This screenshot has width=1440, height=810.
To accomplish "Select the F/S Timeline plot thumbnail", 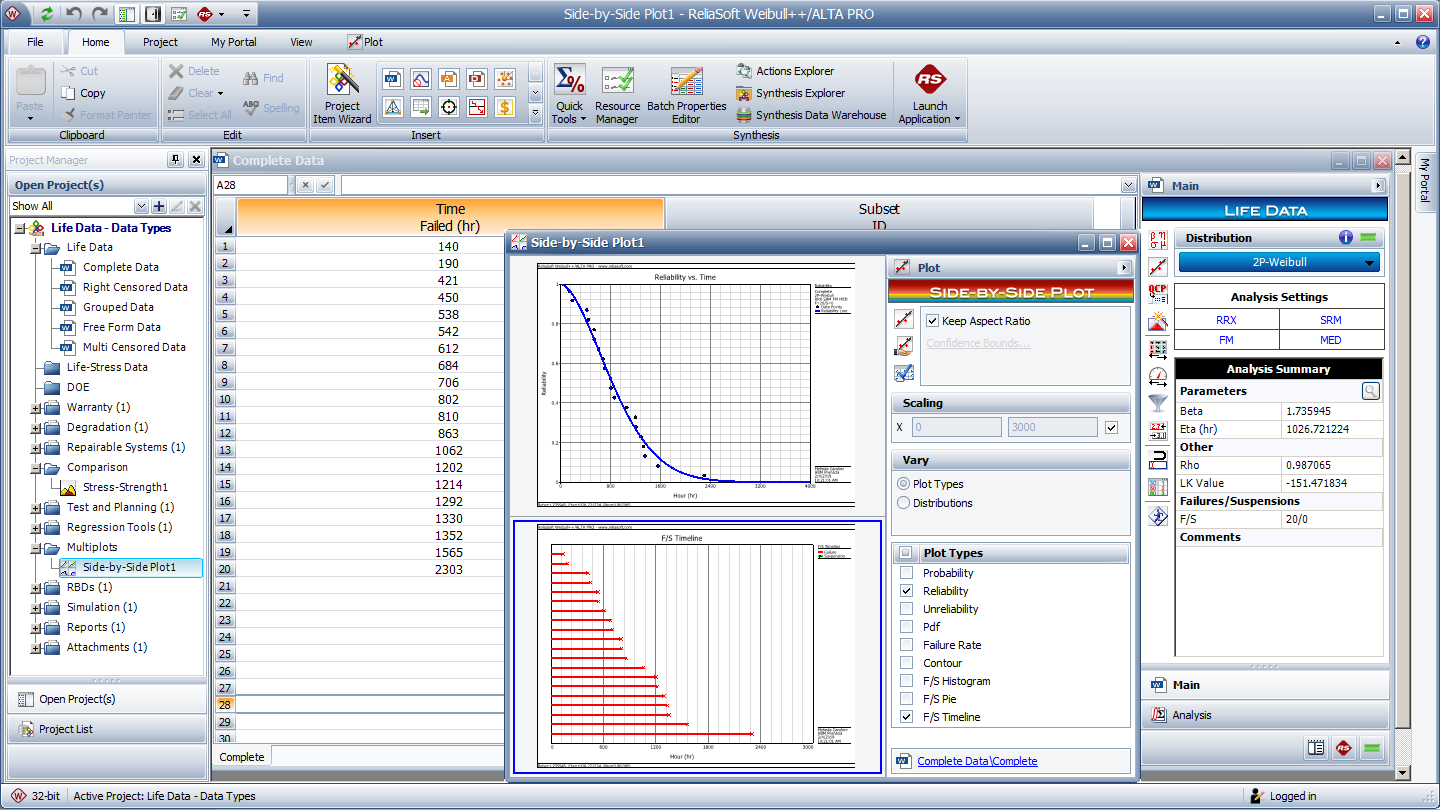I will click(697, 646).
